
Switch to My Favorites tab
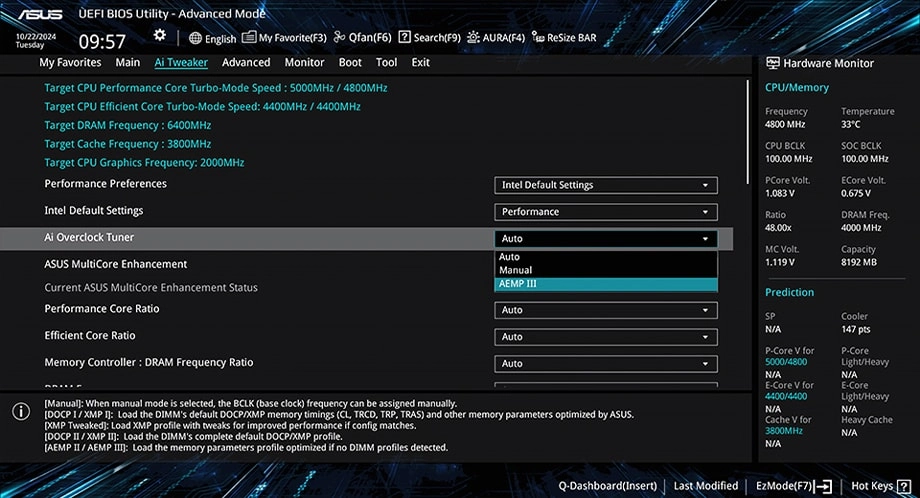pyautogui.click(x=70, y=62)
